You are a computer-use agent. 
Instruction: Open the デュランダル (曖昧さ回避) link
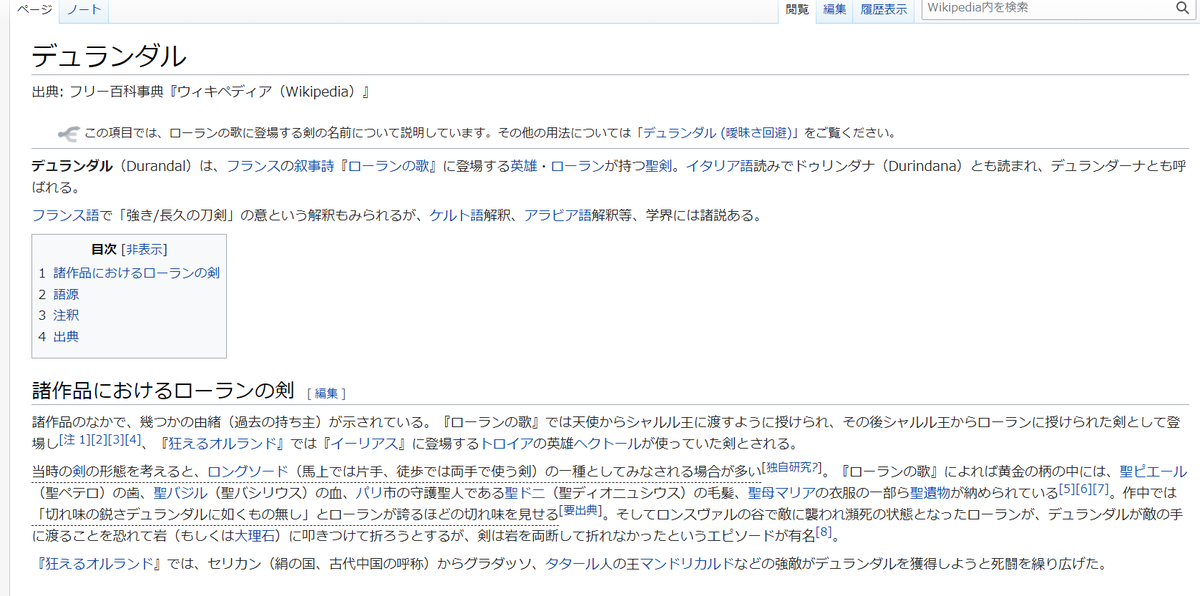click(x=719, y=132)
